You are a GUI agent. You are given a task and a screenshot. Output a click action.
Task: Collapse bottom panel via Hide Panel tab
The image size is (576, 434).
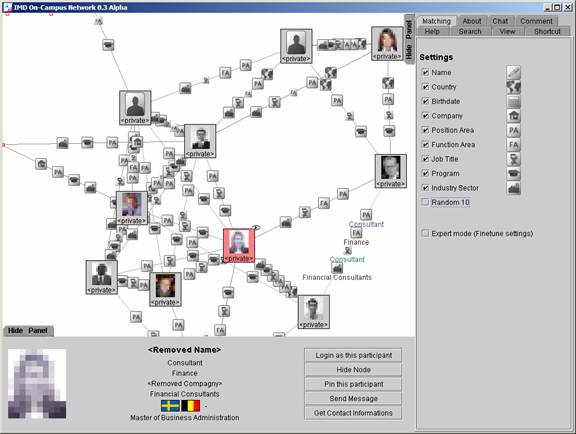(28, 331)
